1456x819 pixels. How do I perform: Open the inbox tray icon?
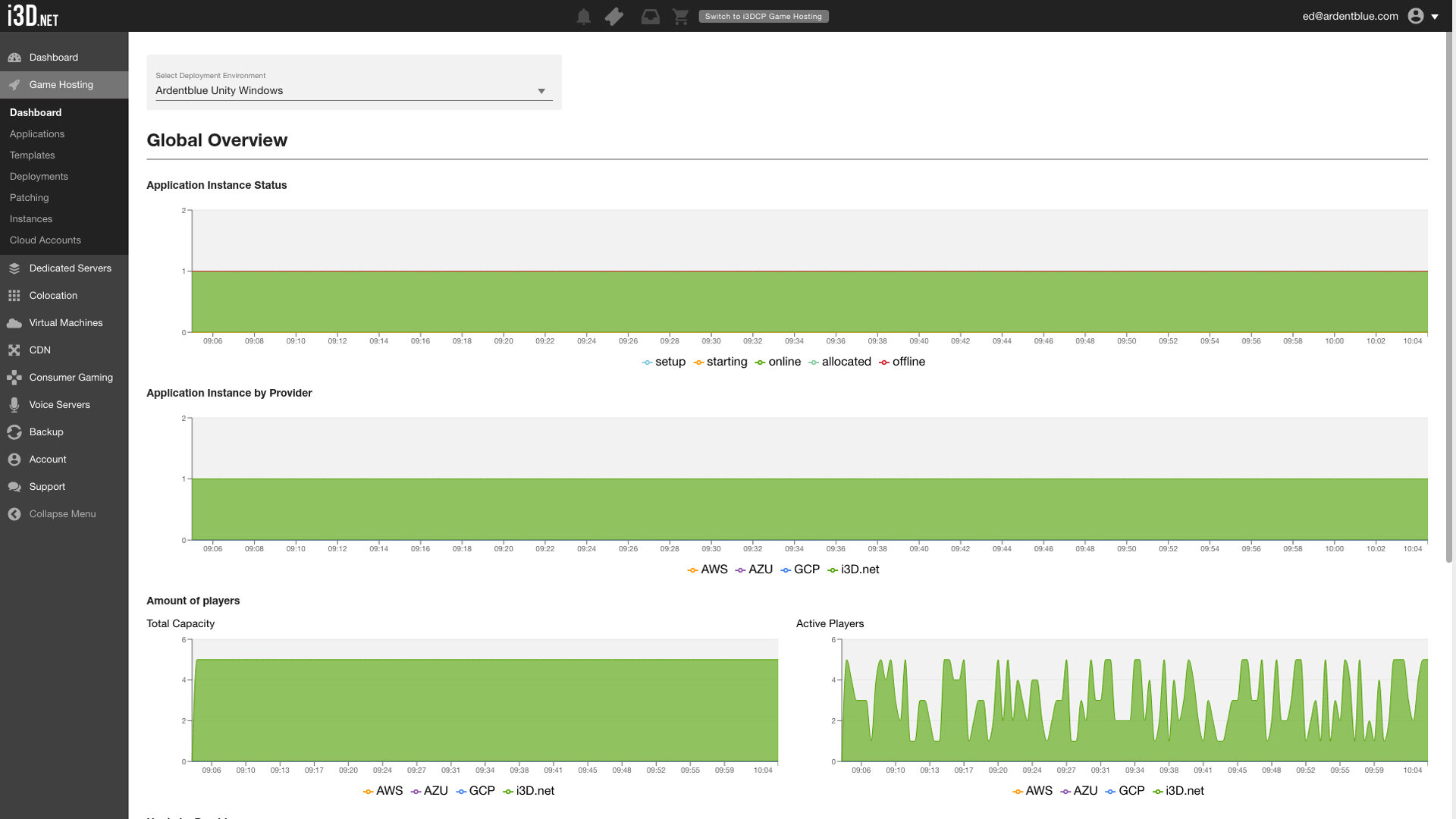coord(650,16)
